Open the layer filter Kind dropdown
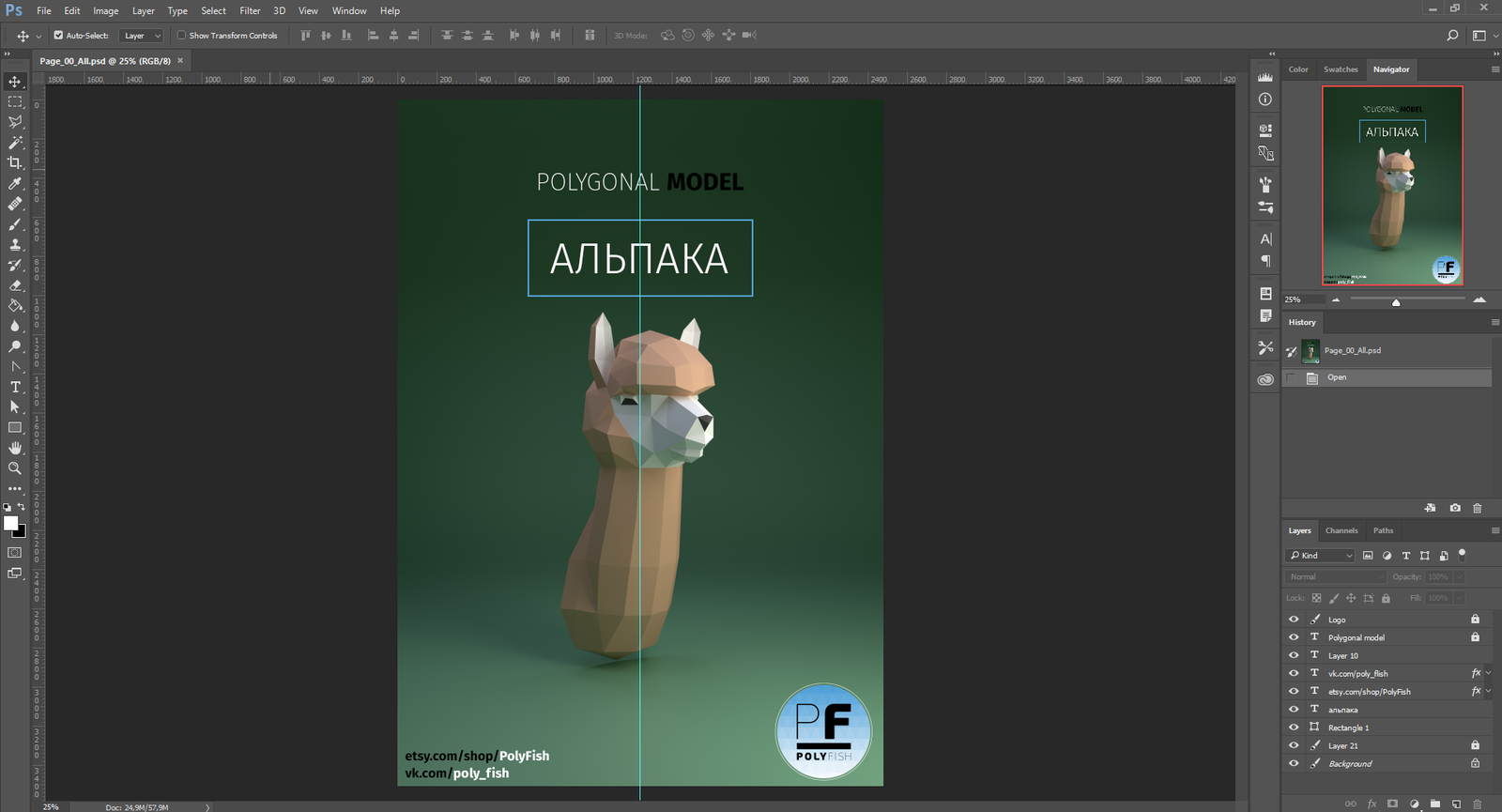 pyautogui.click(x=1320, y=556)
